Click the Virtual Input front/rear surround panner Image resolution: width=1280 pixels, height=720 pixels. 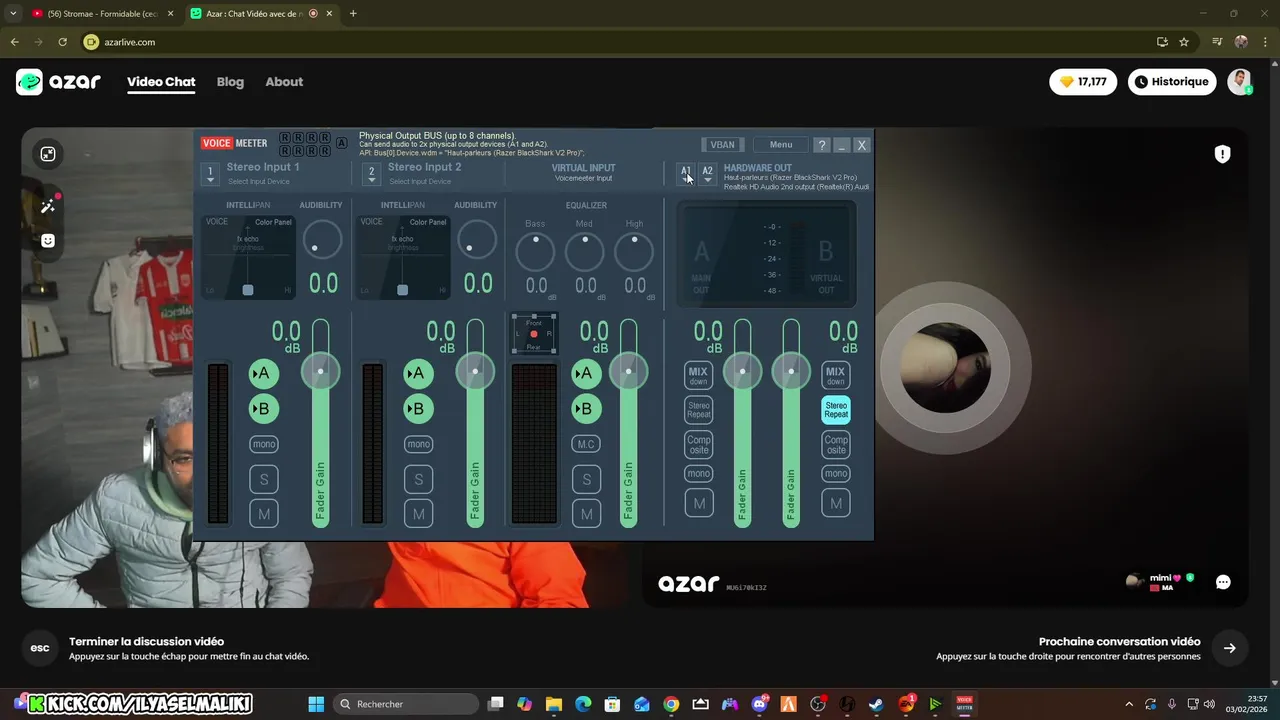534,334
